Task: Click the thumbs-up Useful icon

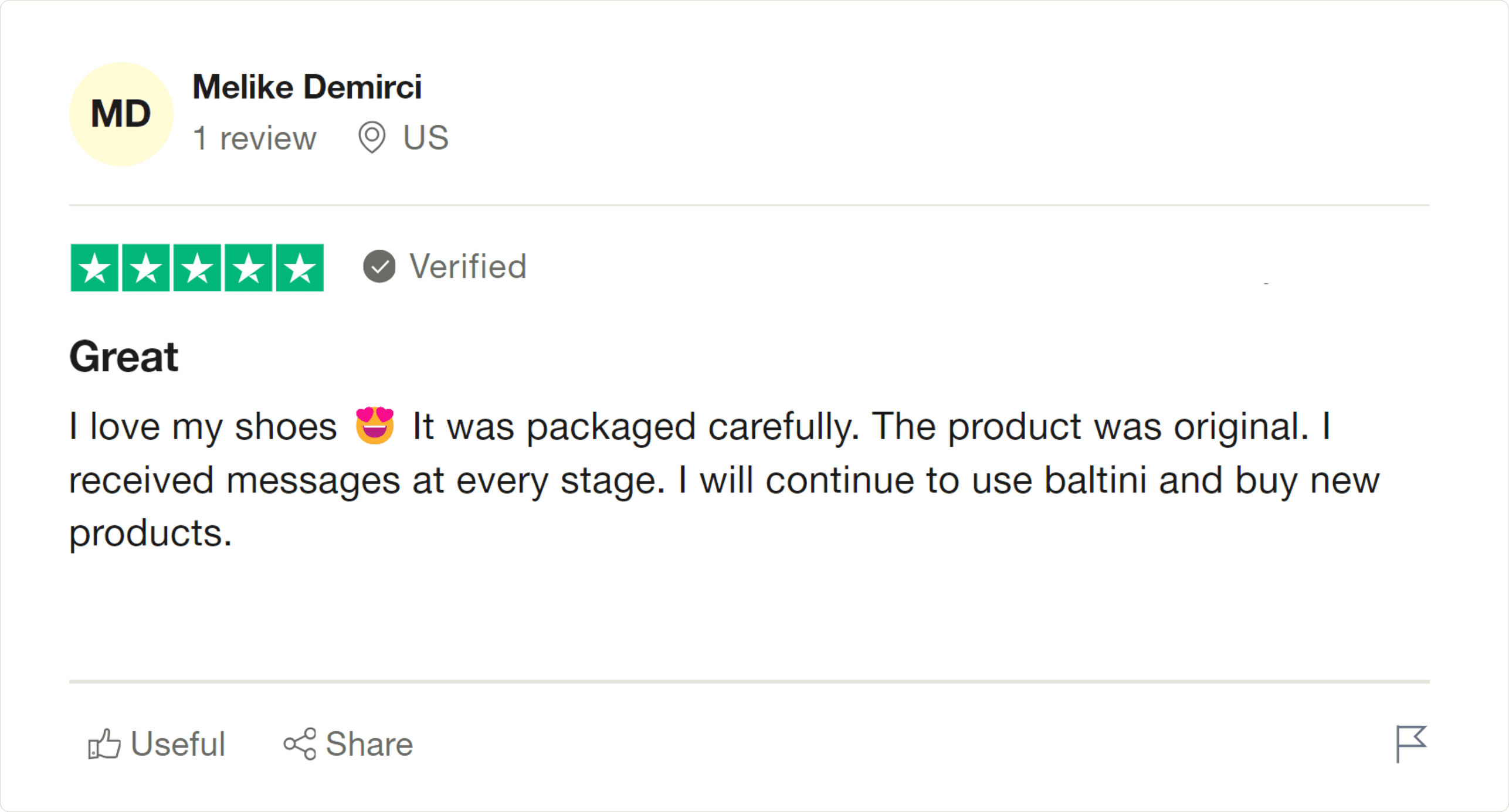Action: point(104,744)
